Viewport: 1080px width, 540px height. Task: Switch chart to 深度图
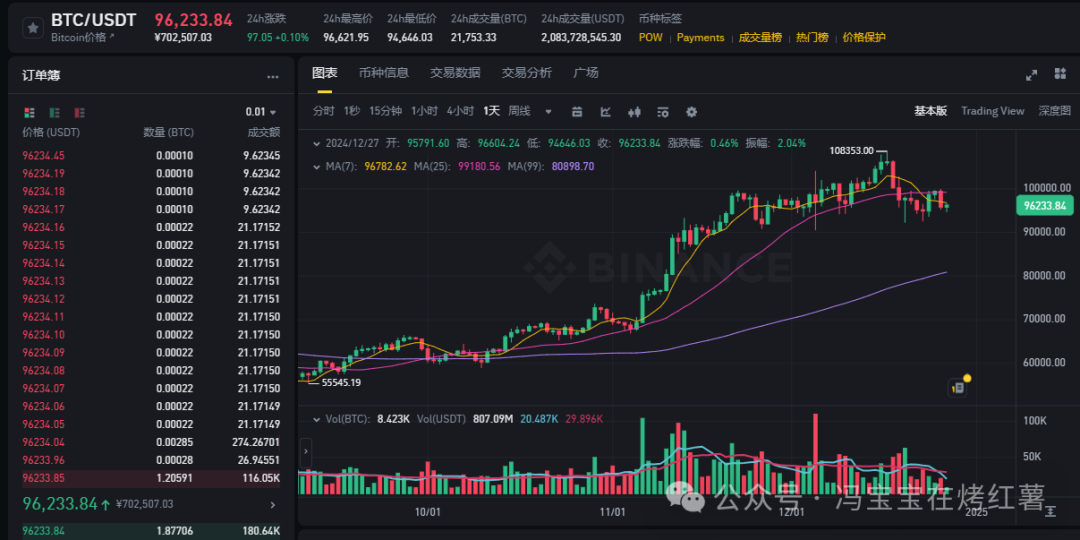[1055, 111]
